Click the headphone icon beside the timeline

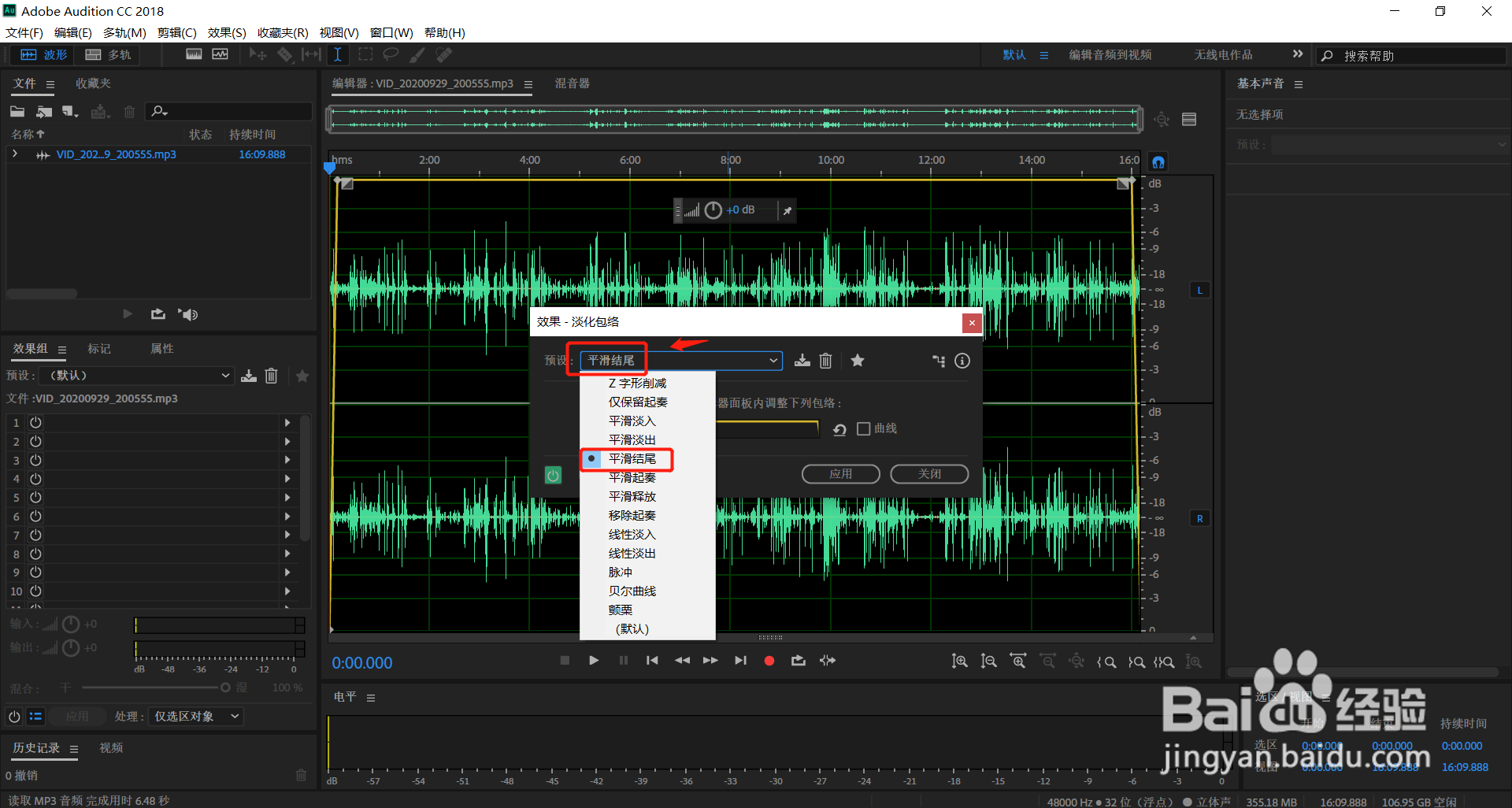(x=1158, y=162)
